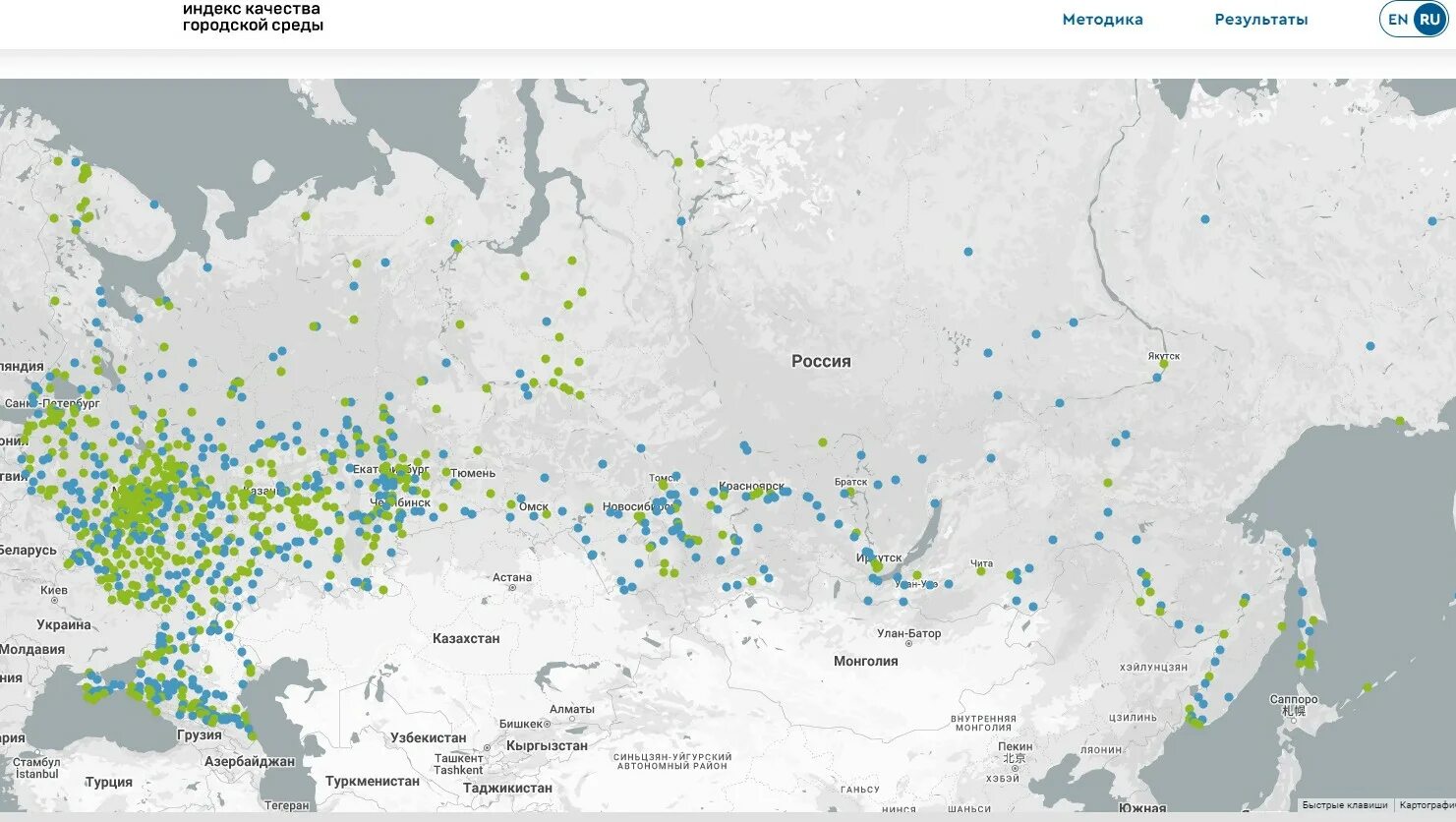Open Быстрые клавиши map shortcuts link

pos(1345,805)
